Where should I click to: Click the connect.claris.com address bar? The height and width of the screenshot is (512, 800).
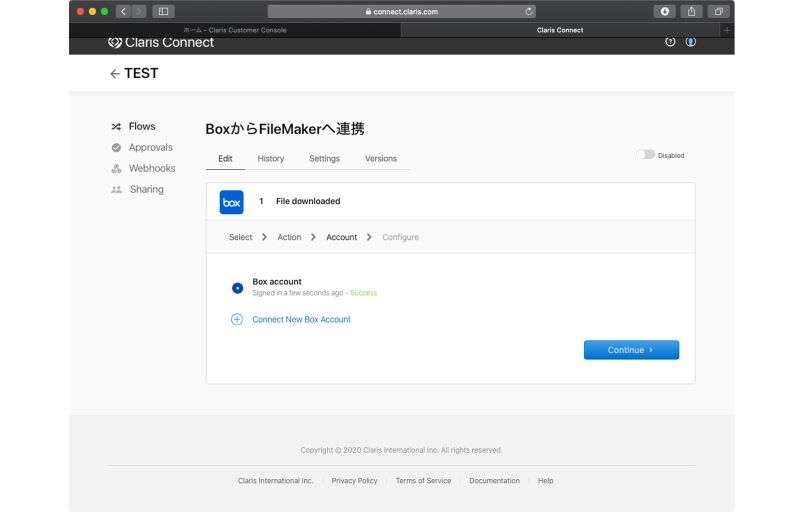[x=402, y=11]
